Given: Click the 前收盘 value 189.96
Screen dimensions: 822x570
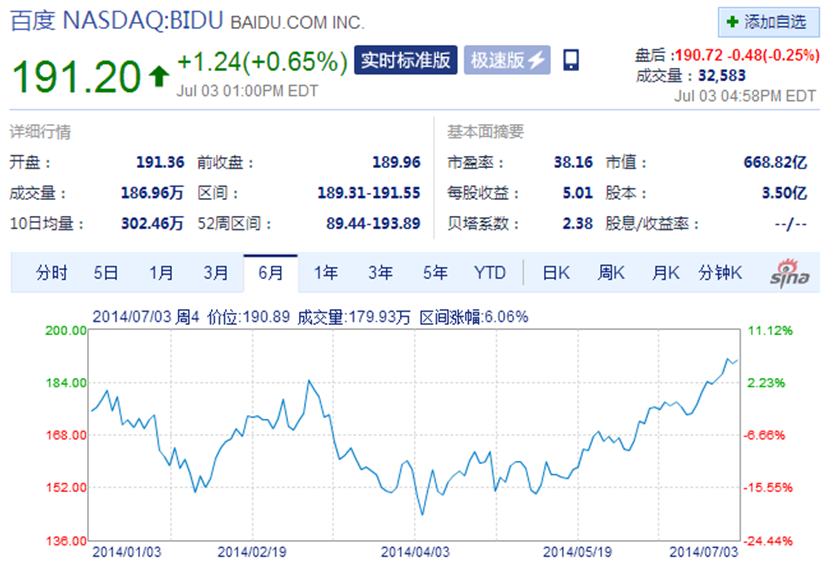Looking at the screenshot, I should (396, 162).
